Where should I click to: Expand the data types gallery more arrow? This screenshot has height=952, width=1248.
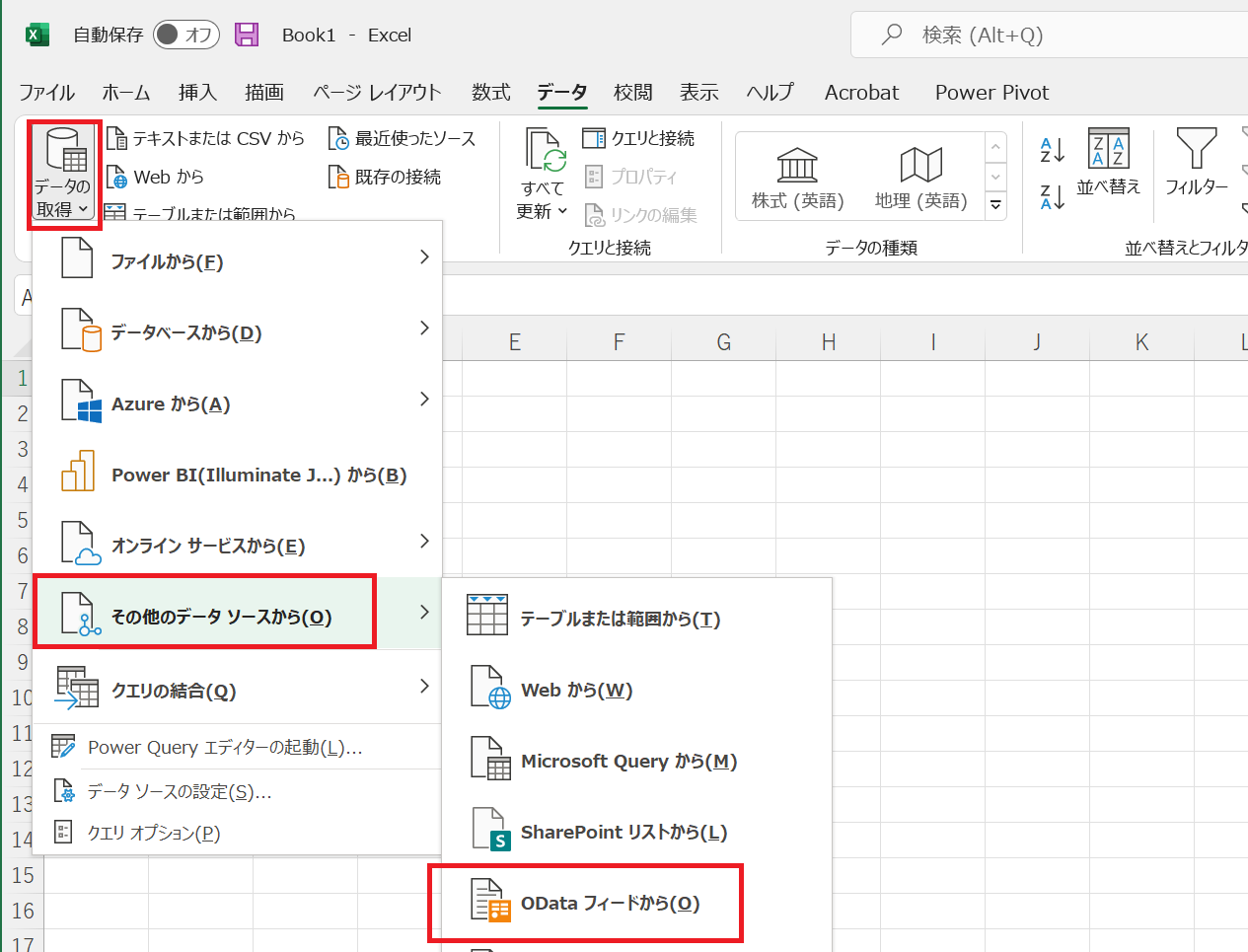(x=995, y=204)
